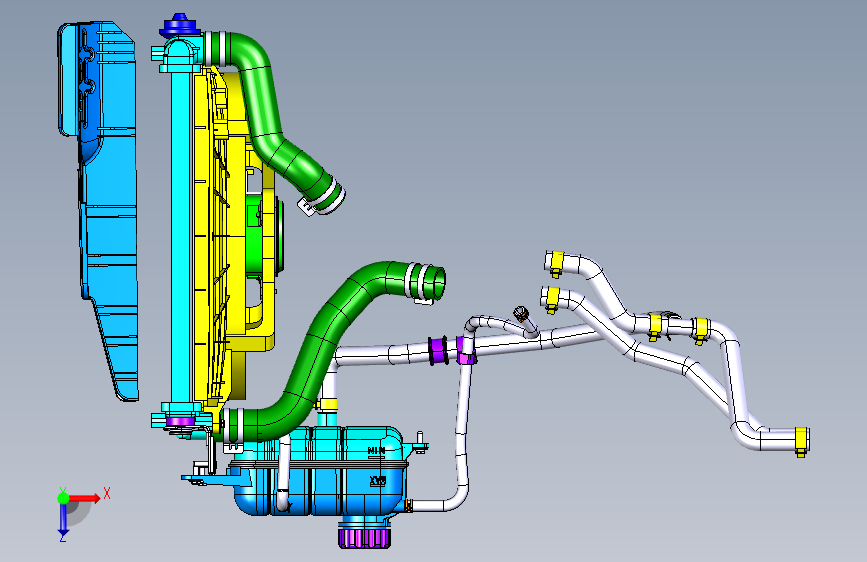Select the dark blue radiator filler cap
This screenshot has width=867, height=562.
tap(178, 25)
